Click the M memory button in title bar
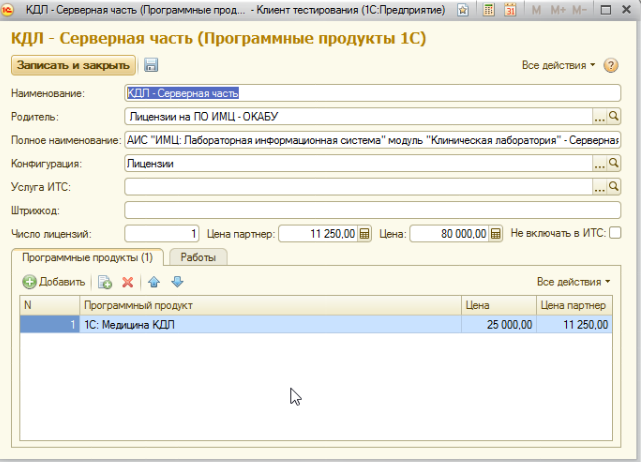This screenshot has height=462, width=641. pos(536,10)
